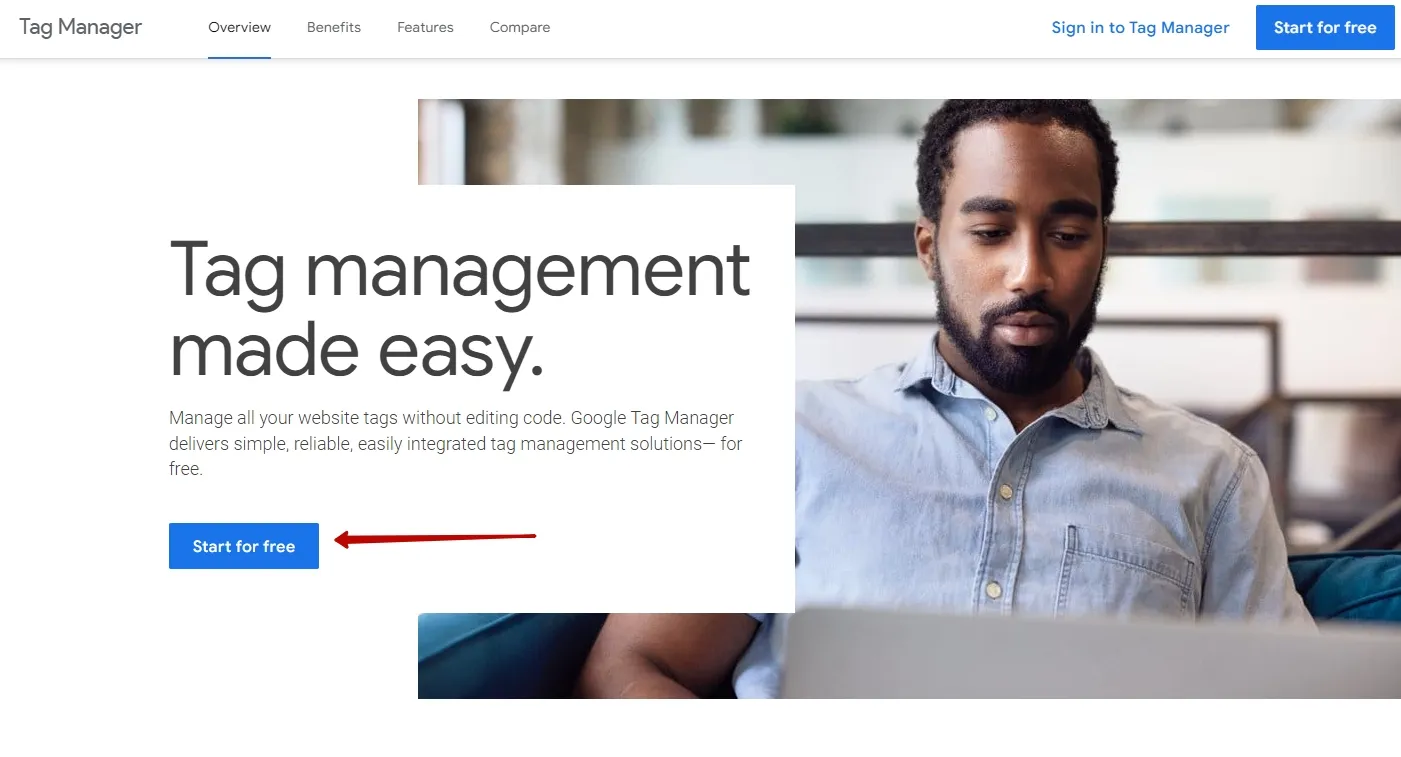Click Start for free button below description
Viewport: 1401px width, 757px height.
(244, 546)
